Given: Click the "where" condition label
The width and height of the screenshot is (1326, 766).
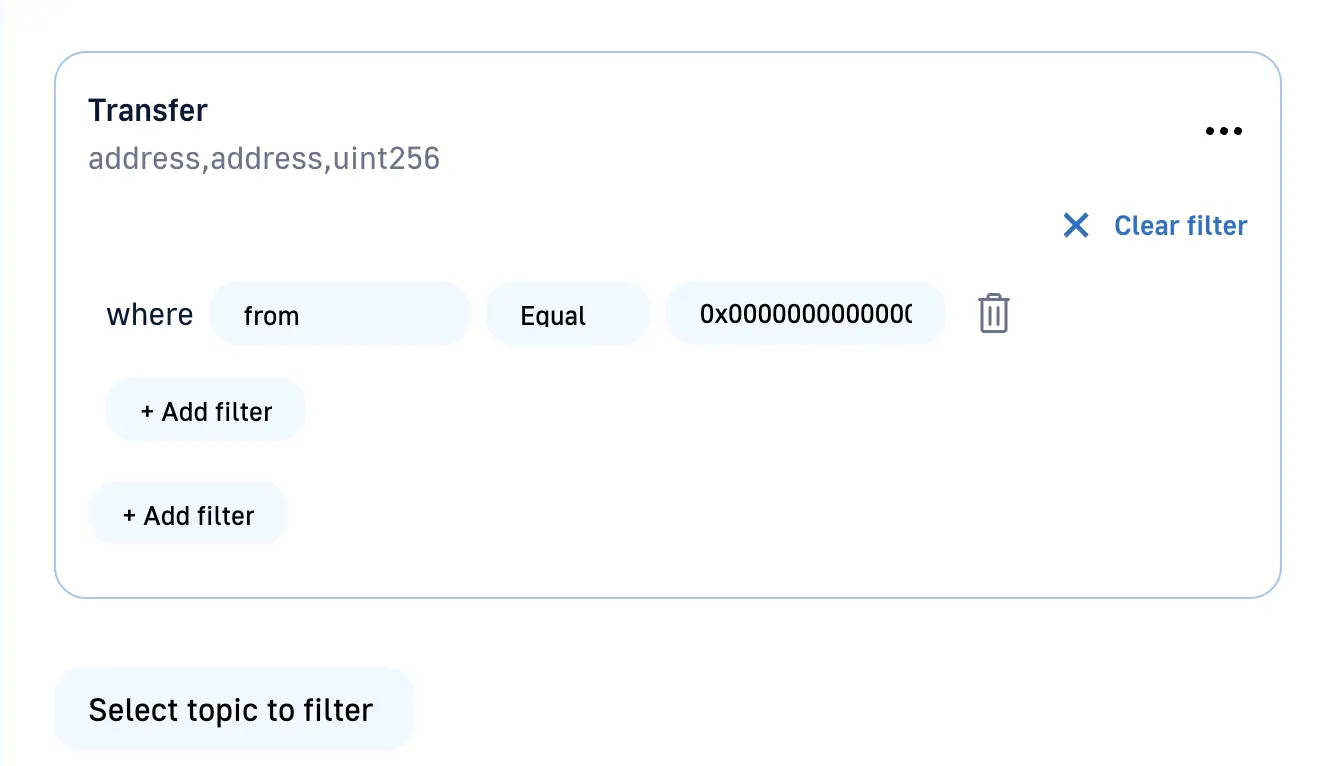Looking at the screenshot, I should pyautogui.click(x=150, y=314).
